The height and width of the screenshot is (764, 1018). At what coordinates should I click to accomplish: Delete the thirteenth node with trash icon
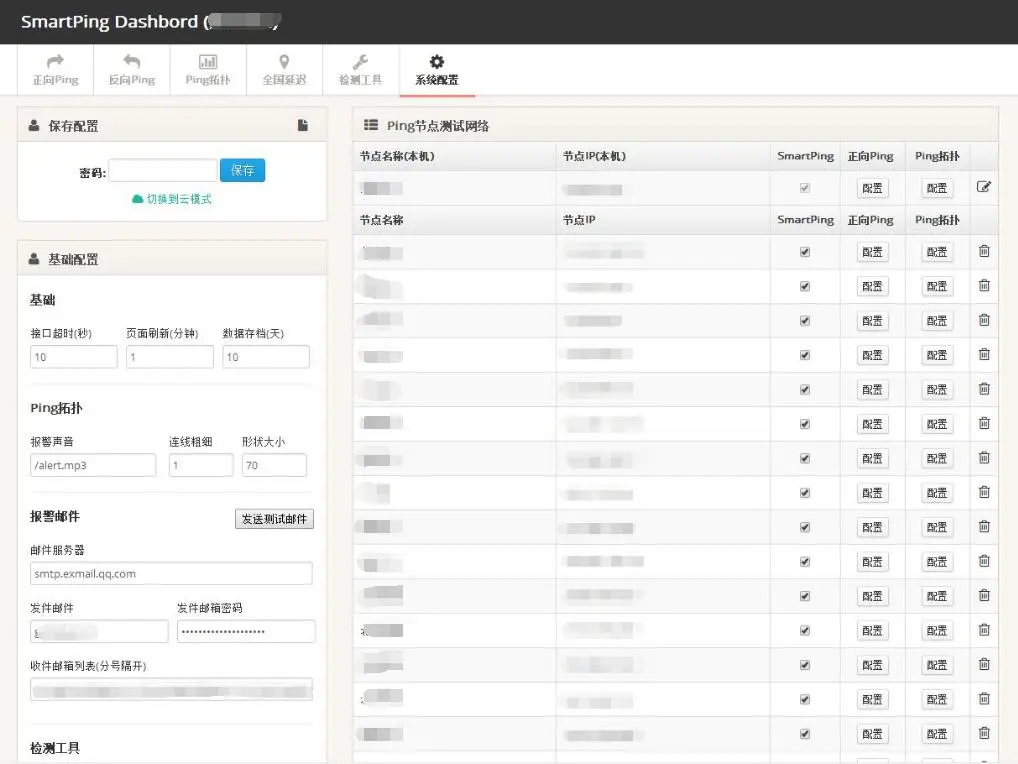pos(984,663)
